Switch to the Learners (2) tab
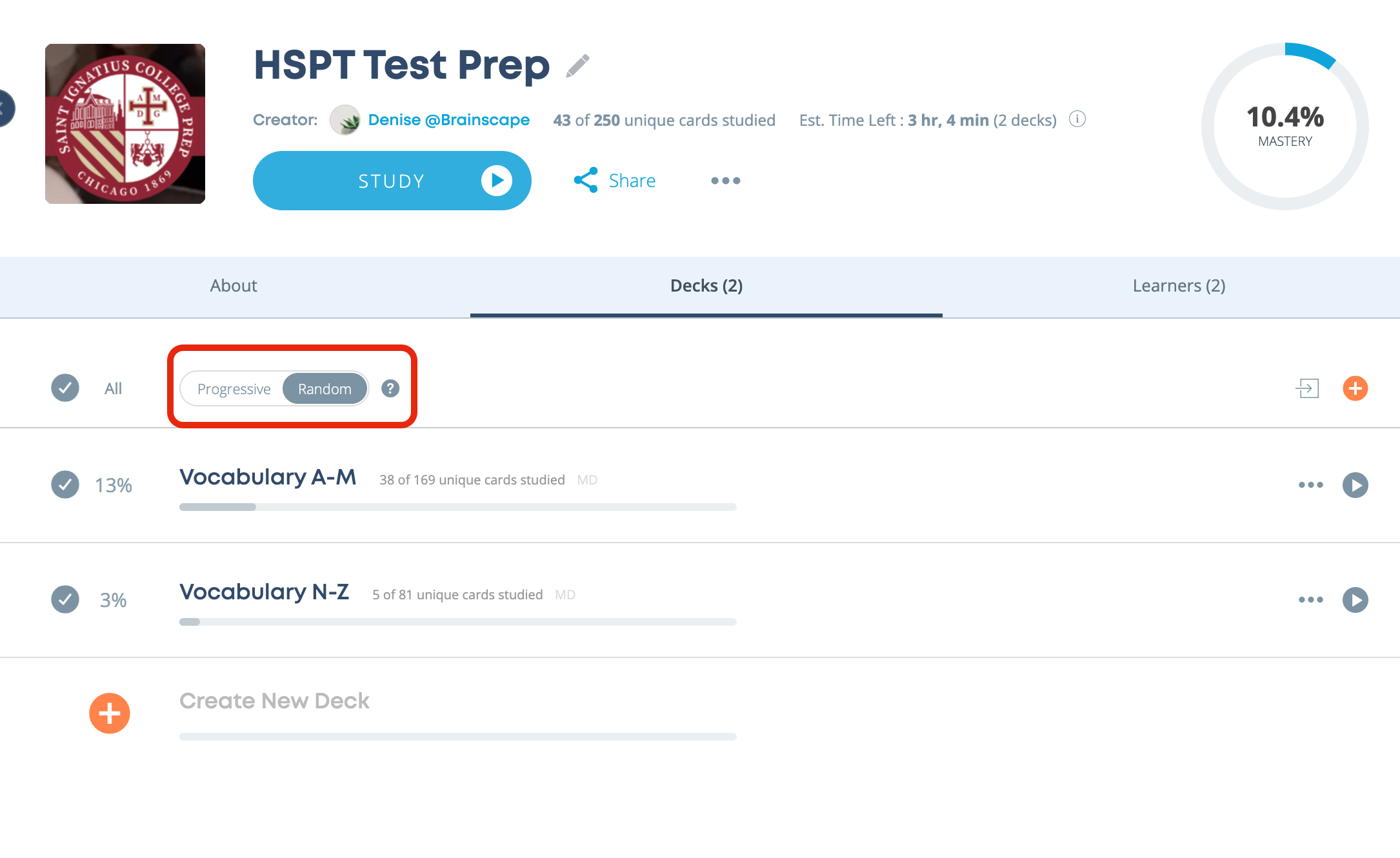This screenshot has width=1400, height=858. [1179, 286]
